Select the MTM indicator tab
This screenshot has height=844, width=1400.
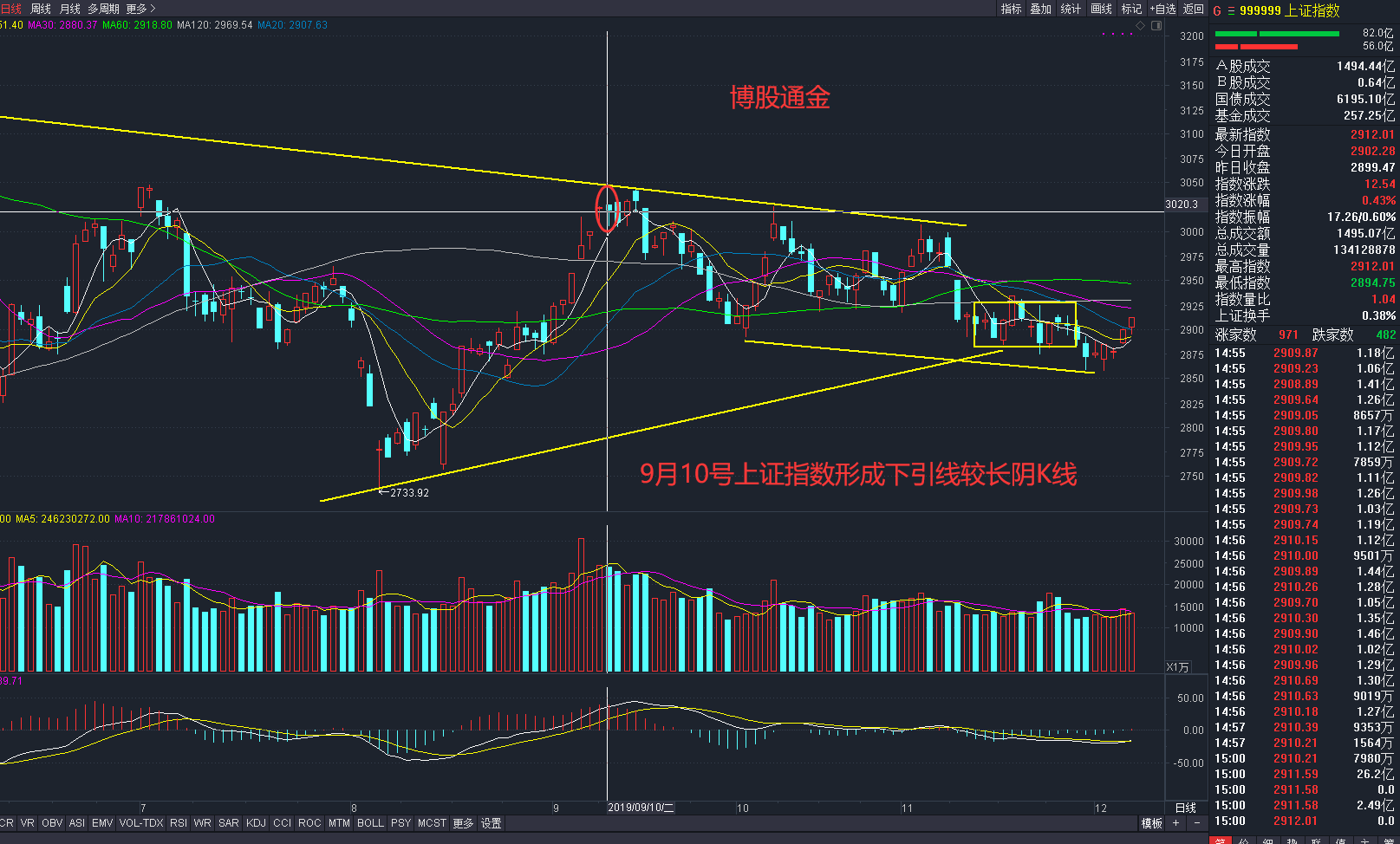coord(340,823)
